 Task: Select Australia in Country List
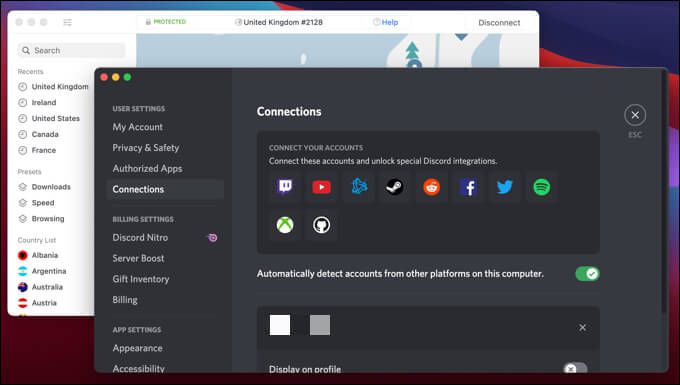[x=47, y=287]
